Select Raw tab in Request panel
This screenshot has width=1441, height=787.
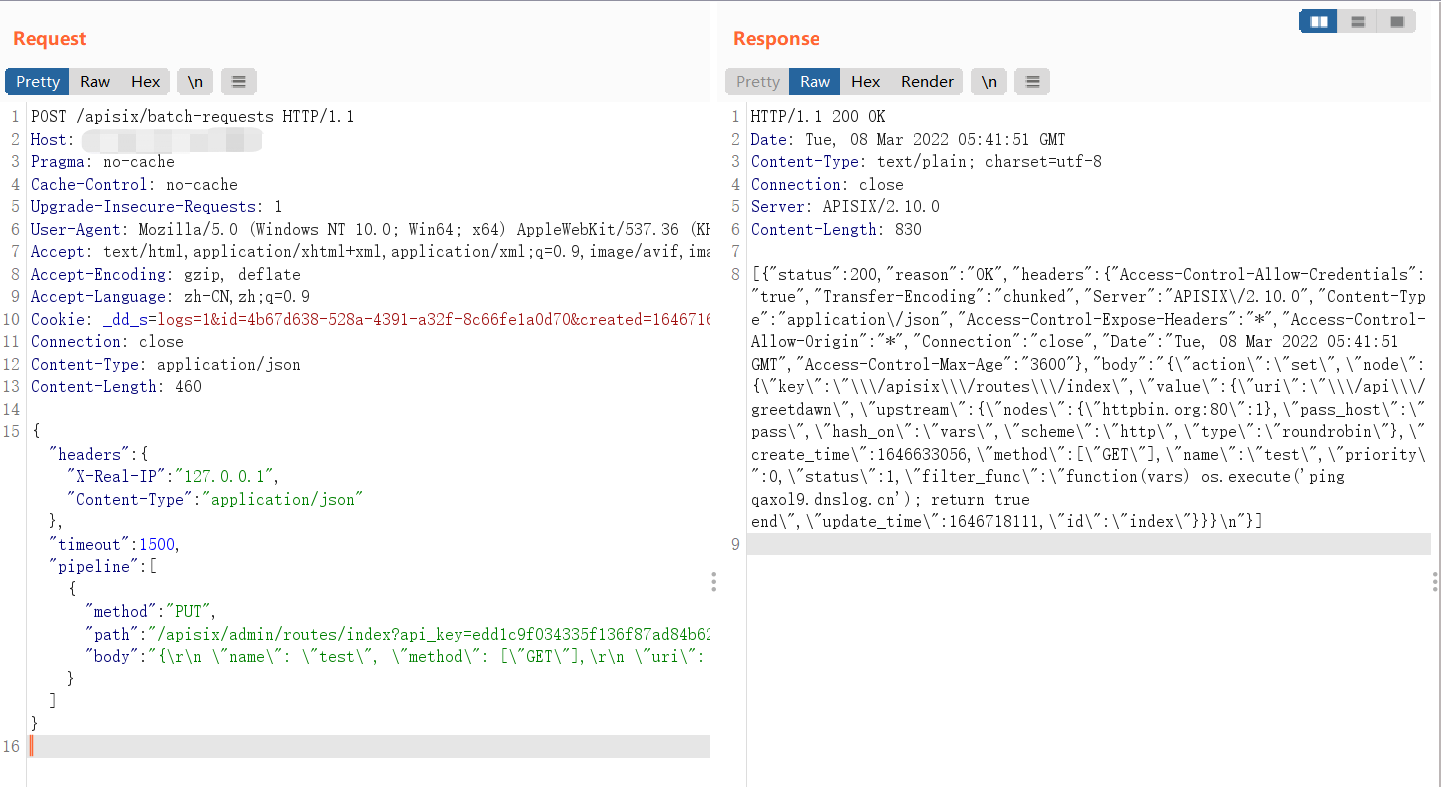95,82
